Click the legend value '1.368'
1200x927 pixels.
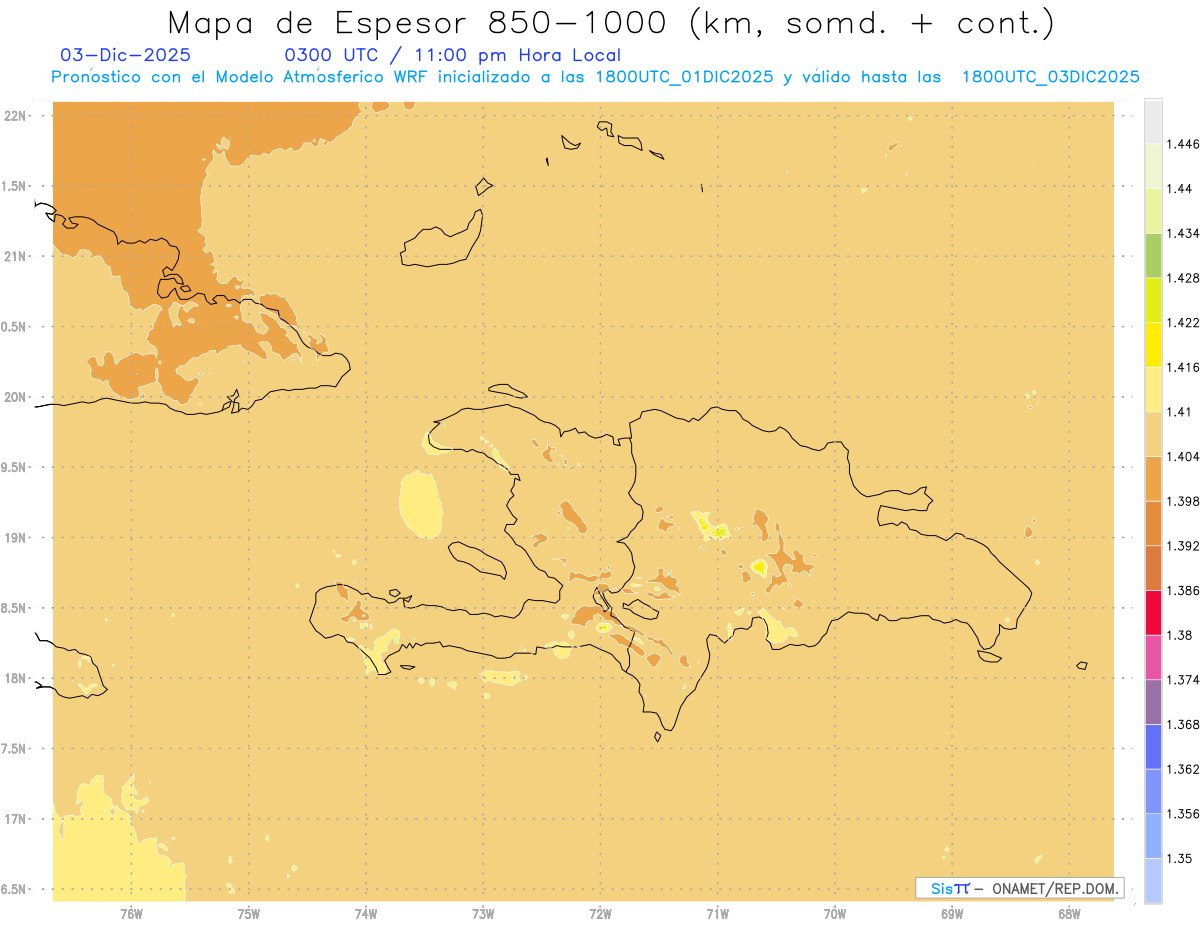pyautogui.click(x=1184, y=724)
